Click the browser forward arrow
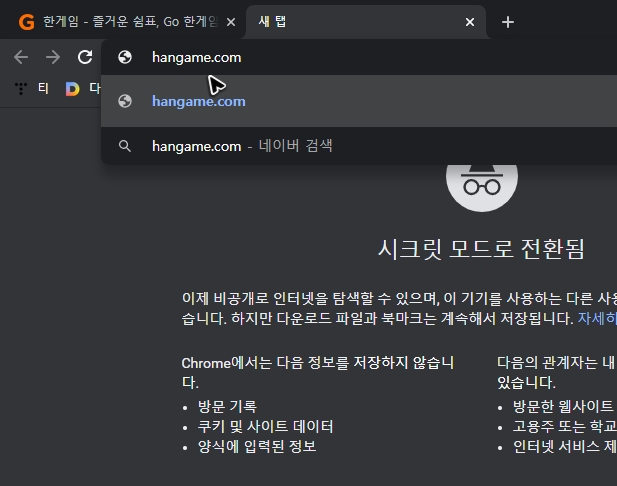This screenshot has width=617, height=486. click(53, 57)
